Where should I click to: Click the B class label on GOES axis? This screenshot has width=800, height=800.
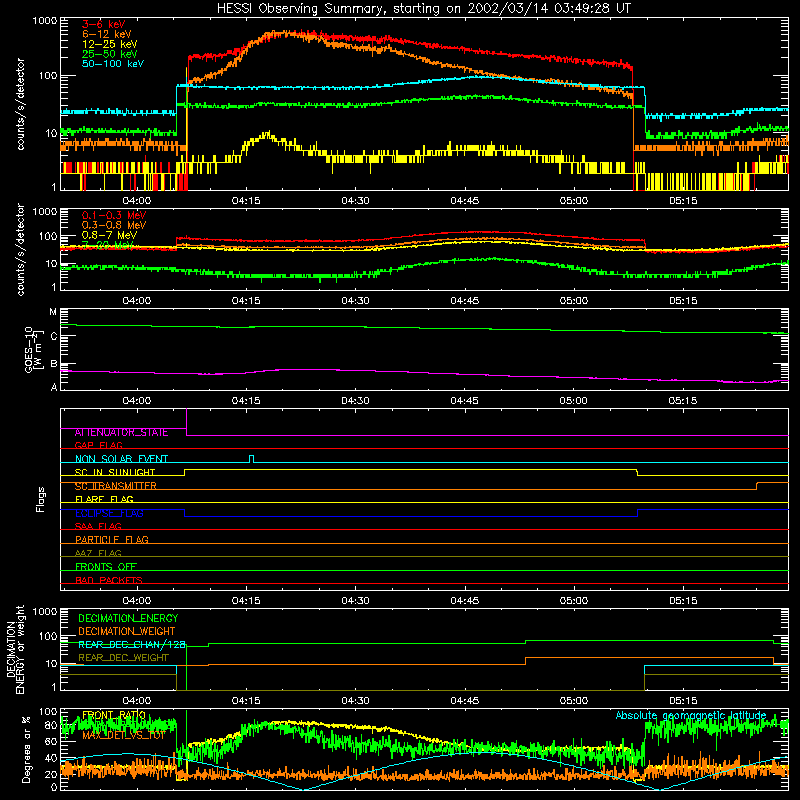pos(54,364)
